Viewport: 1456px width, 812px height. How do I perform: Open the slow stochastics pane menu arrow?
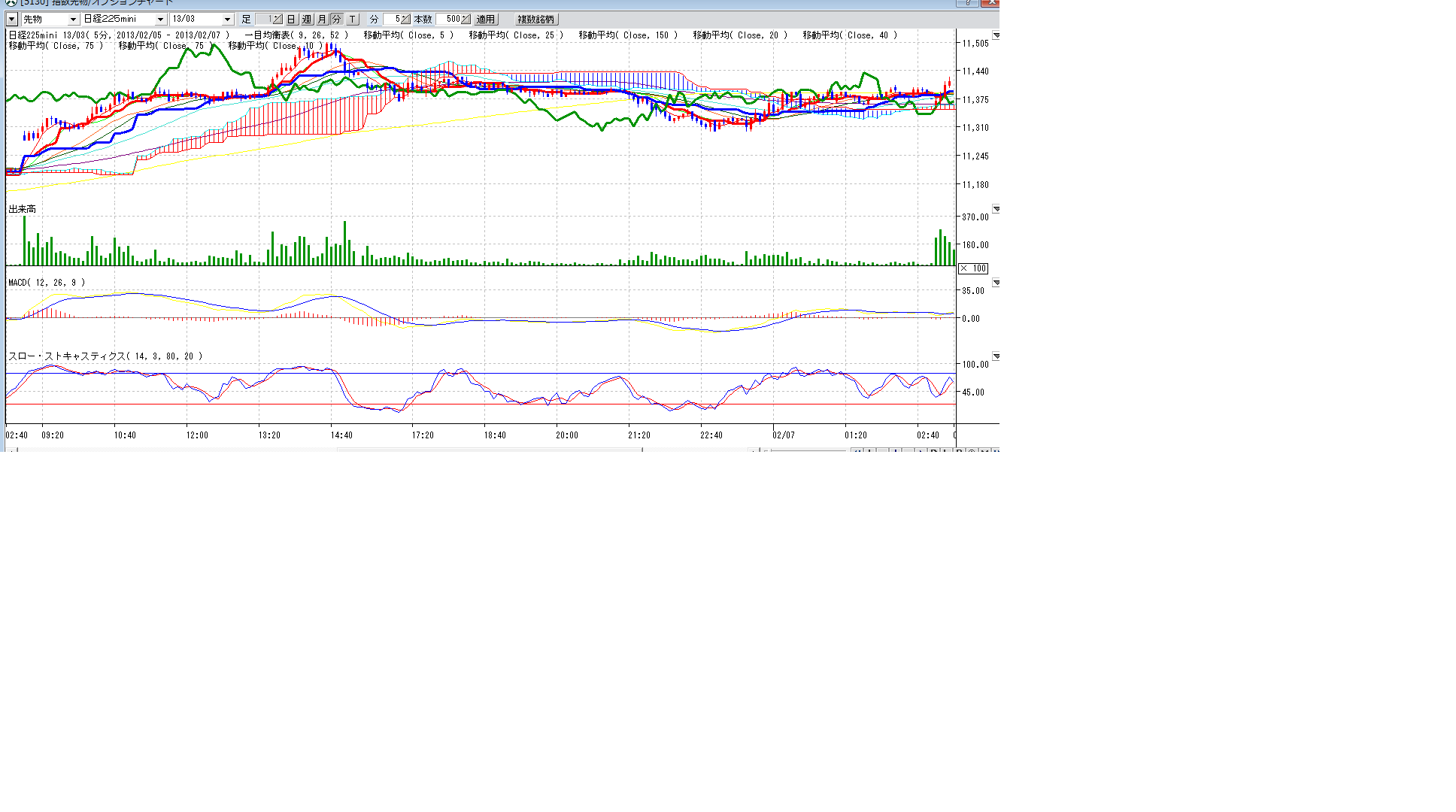pos(996,356)
